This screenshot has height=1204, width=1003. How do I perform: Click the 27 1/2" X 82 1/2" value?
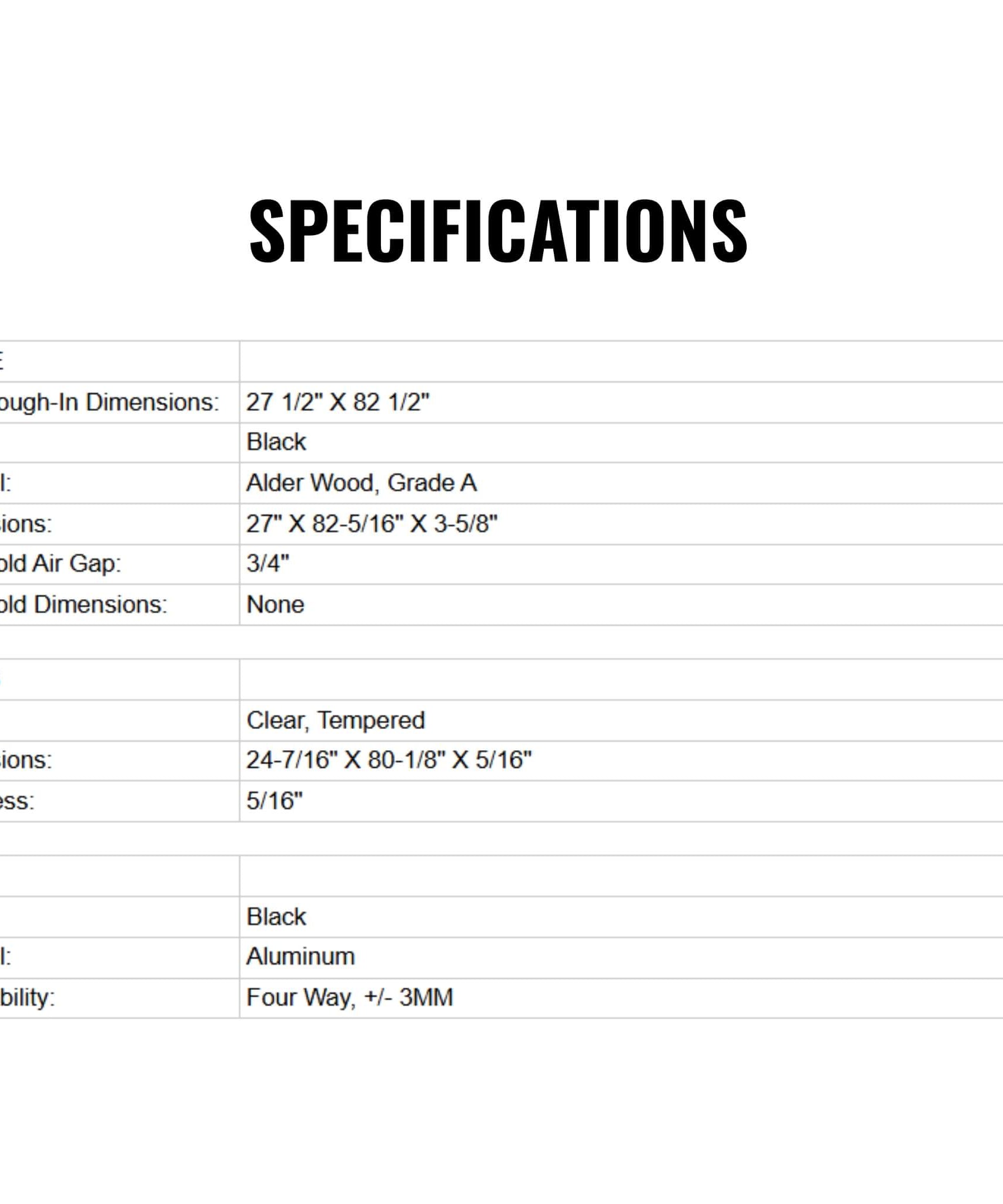tap(338, 403)
